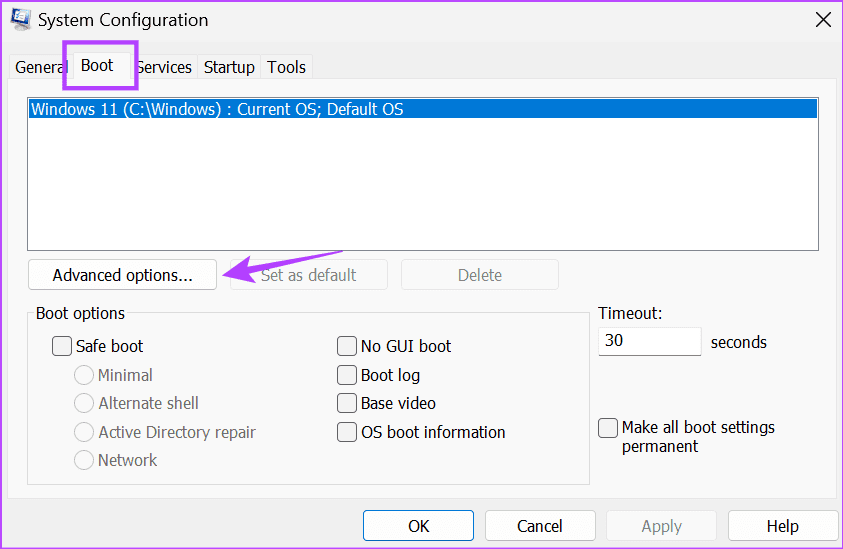Click the System Configuration title bar icon

click(x=20, y=19)
